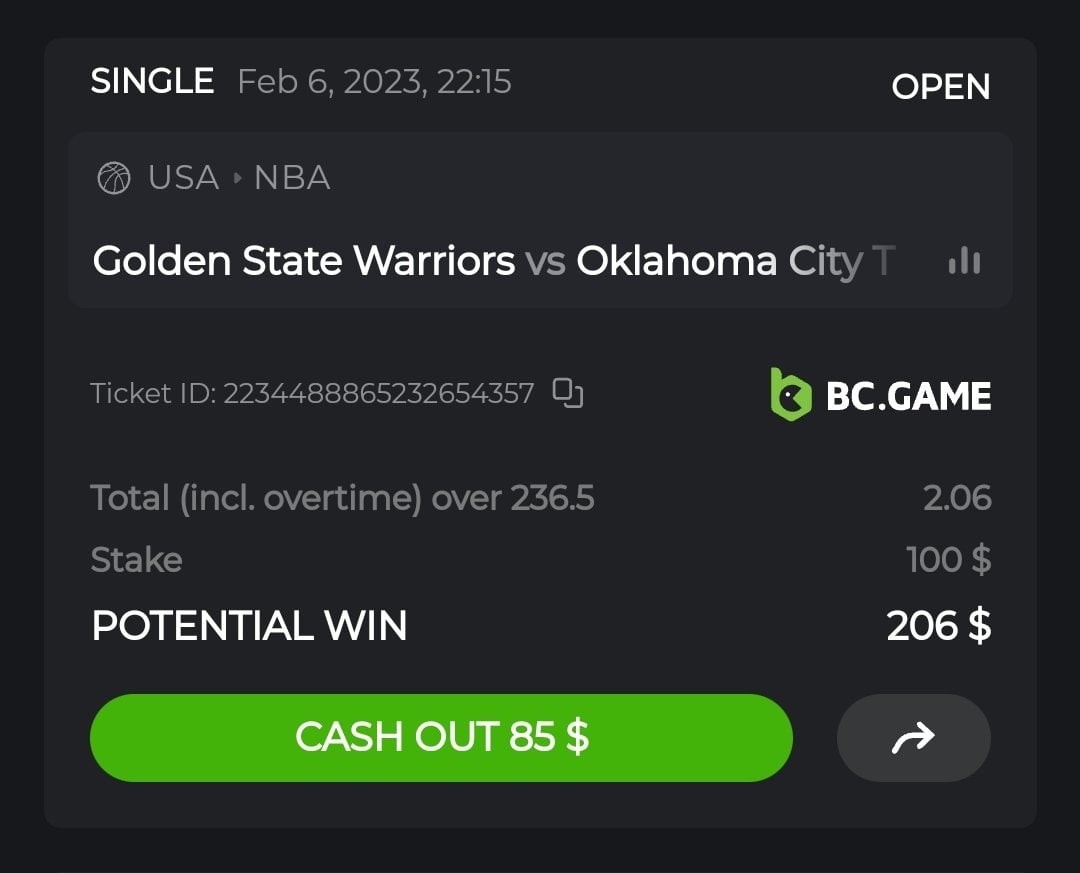
Task: Click the arrow between USA and NBA
Action: coord(237,179)
